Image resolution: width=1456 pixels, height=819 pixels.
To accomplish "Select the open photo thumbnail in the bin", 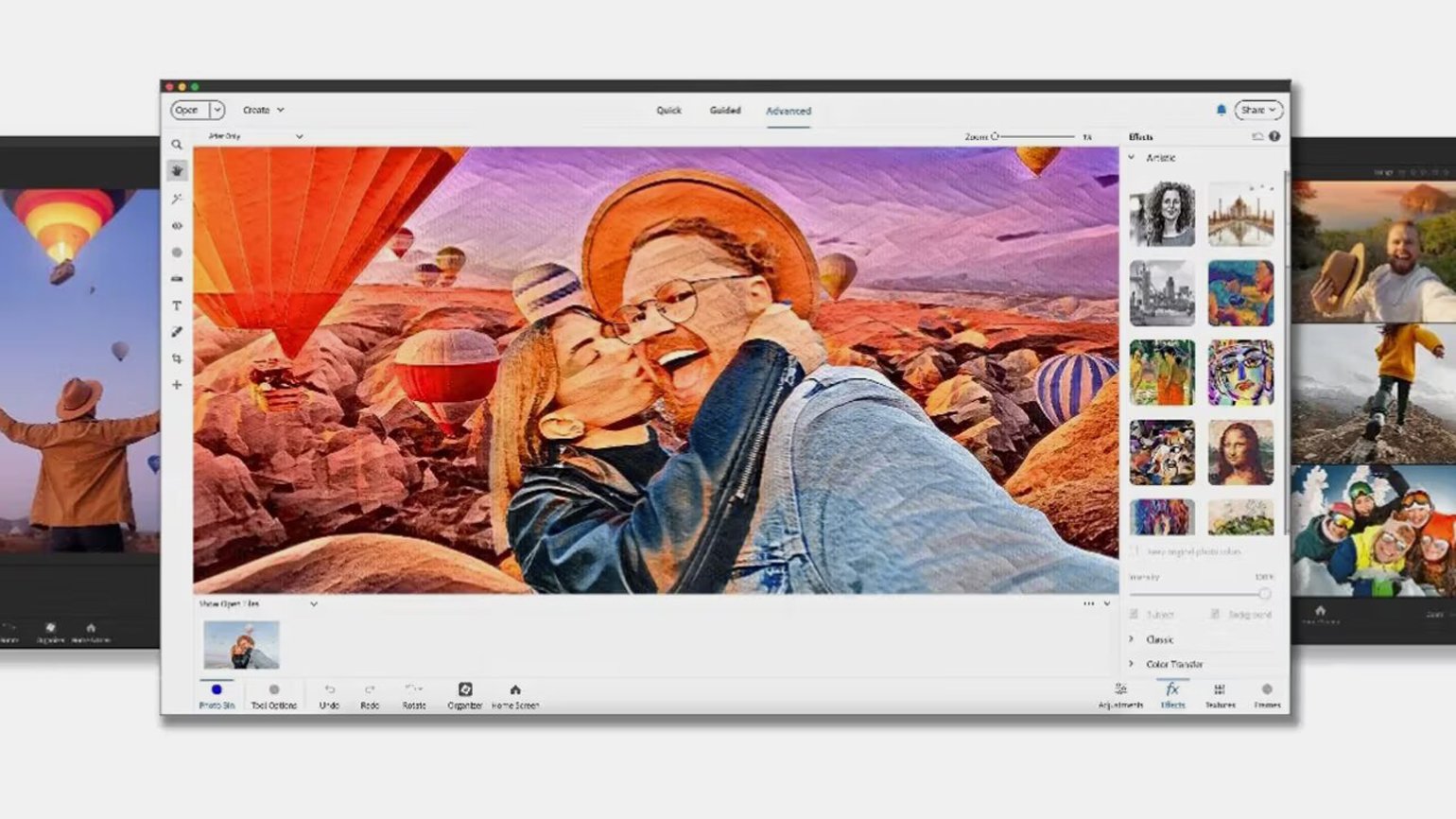I will (242, 645).
